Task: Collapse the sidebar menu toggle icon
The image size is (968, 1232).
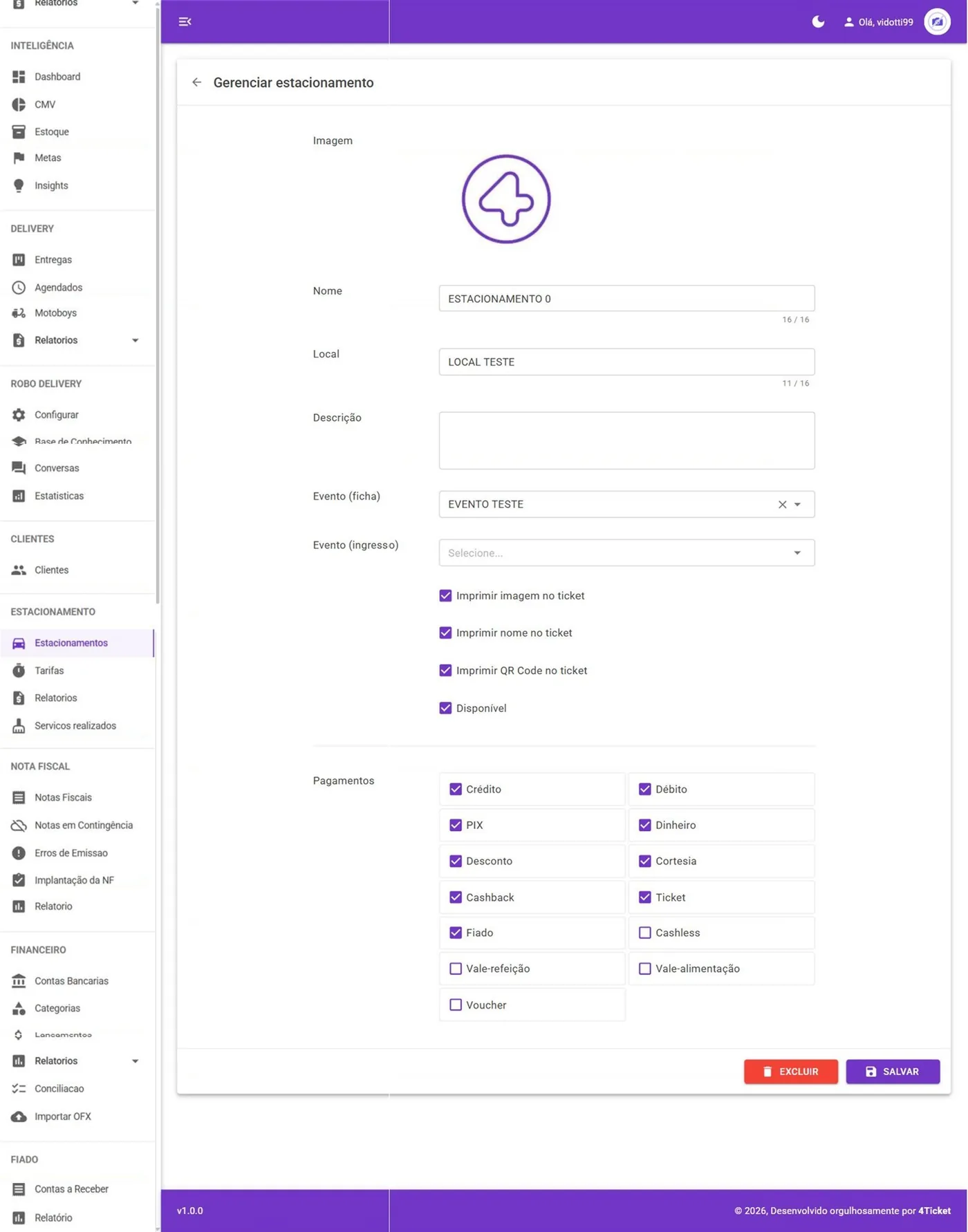Action: 185,21
